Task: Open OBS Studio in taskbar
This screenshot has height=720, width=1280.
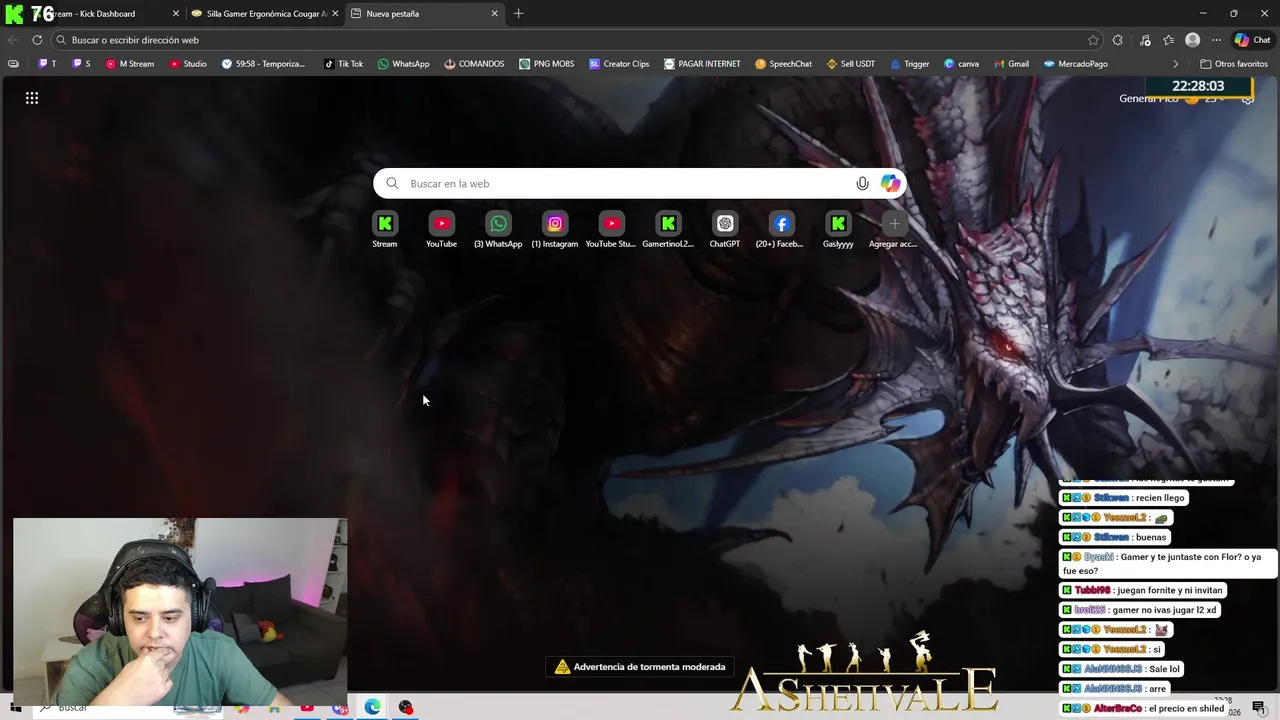Action: [405, 707]
